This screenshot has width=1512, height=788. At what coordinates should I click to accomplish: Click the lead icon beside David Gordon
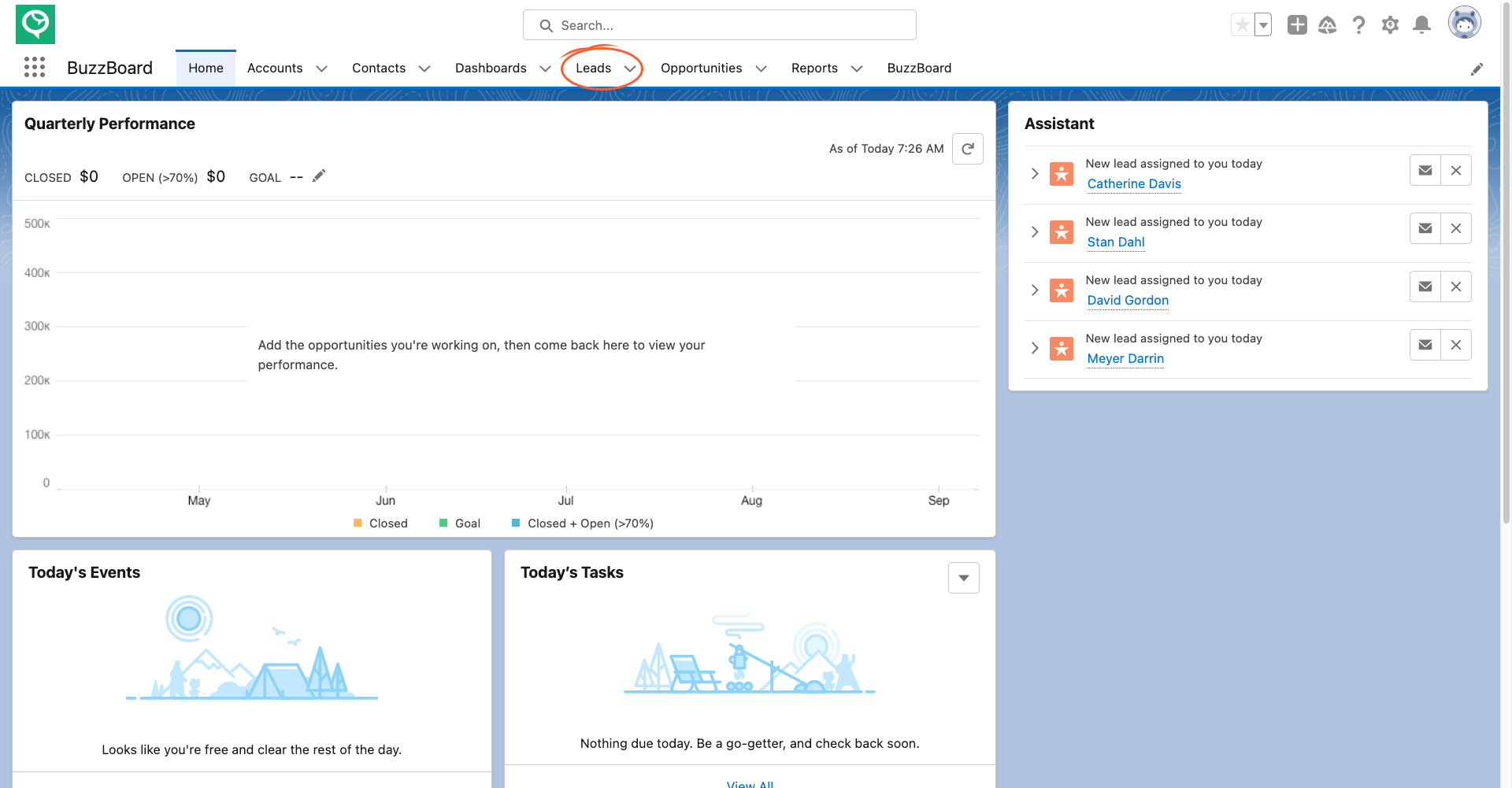1062,290
